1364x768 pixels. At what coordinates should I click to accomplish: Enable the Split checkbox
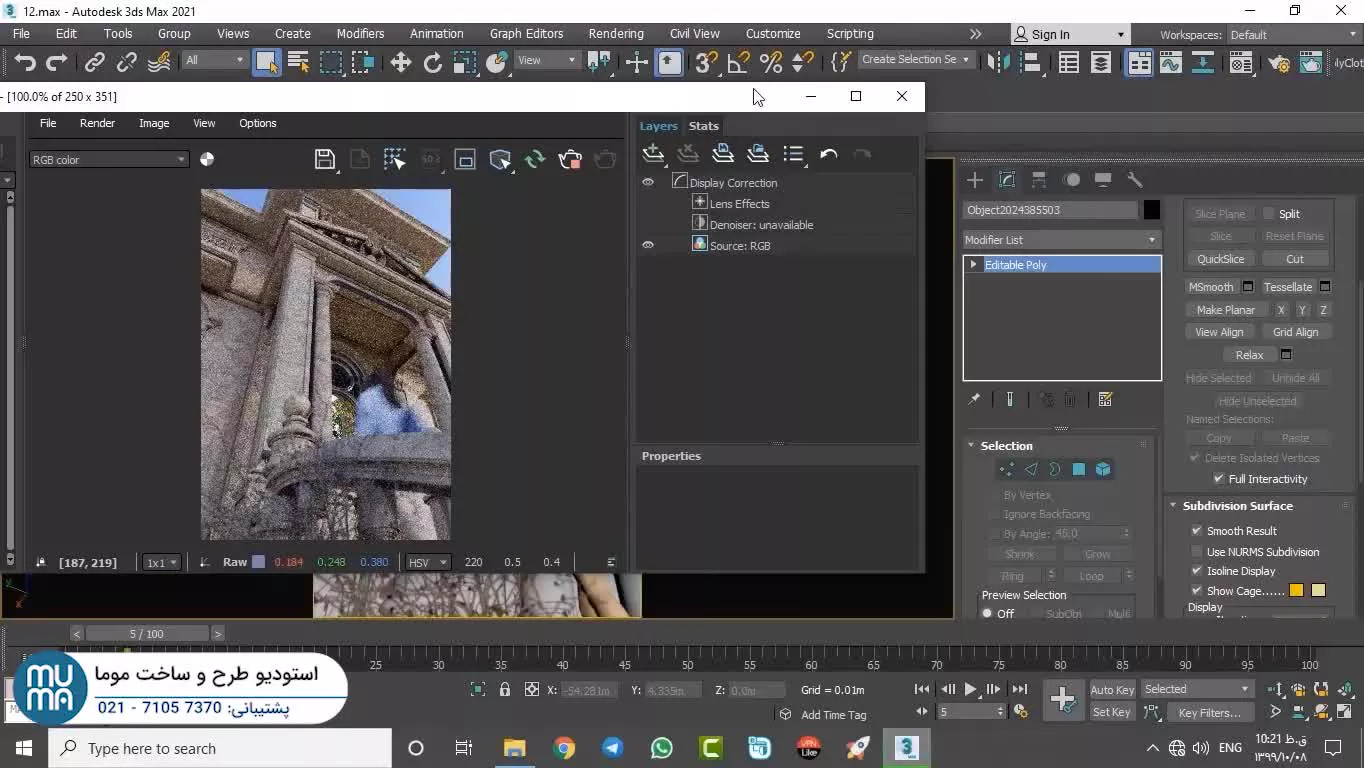click(x=1268, y=214)
